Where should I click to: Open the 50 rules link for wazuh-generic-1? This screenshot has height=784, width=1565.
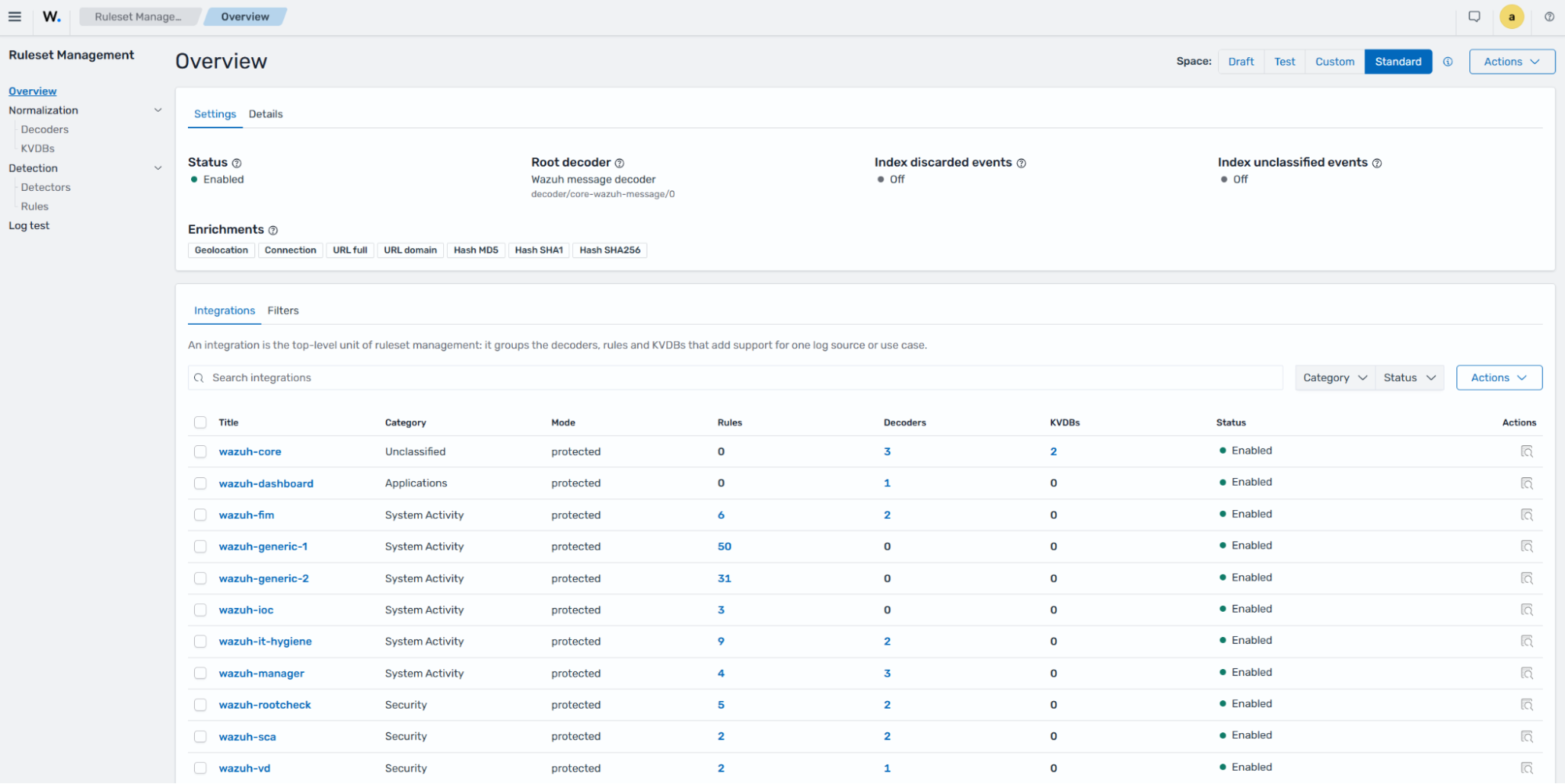724,547
